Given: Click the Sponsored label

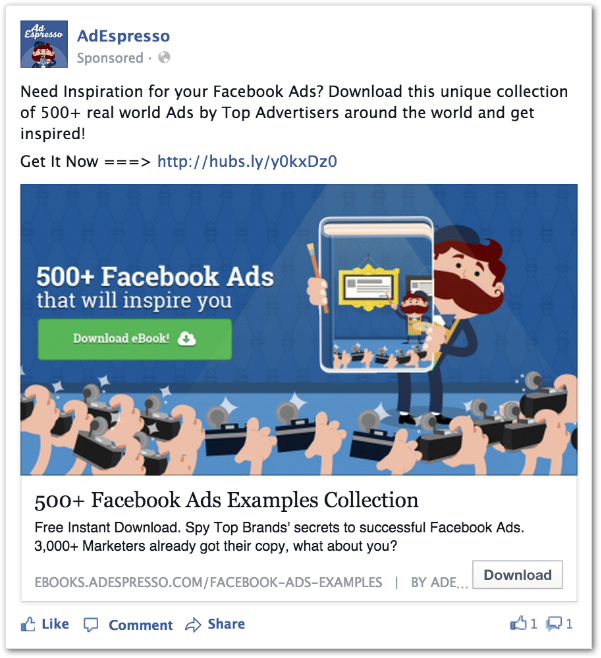Looking at the screenshot, I should 110,58.
